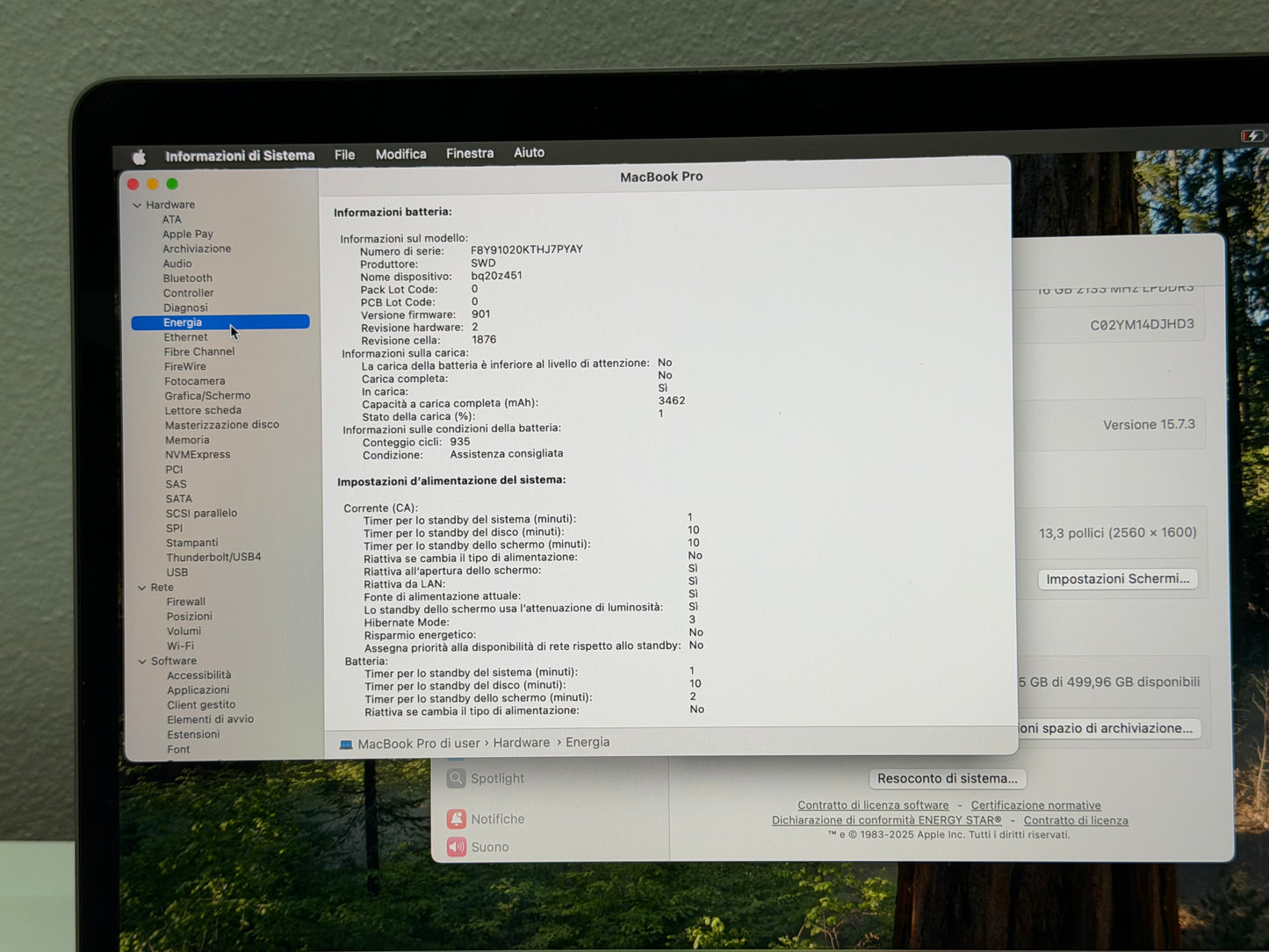Open the Contratto di licenza link after ENERGY STAR

point(1076,820)
